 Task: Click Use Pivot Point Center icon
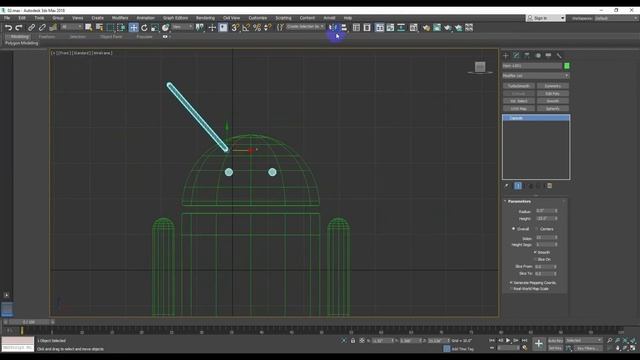click(x=200, y=27)
